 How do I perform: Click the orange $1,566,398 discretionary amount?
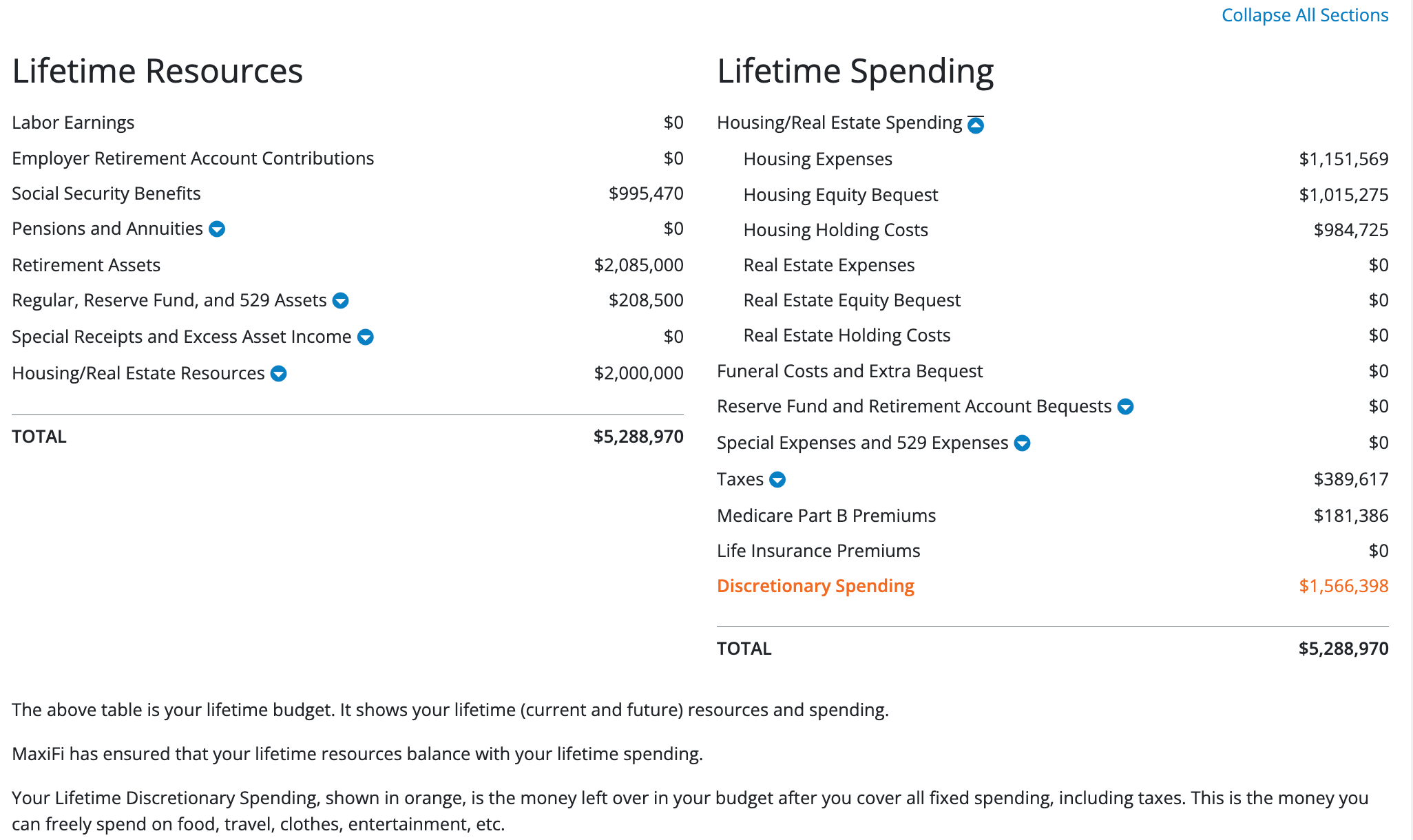[1343, 586]
